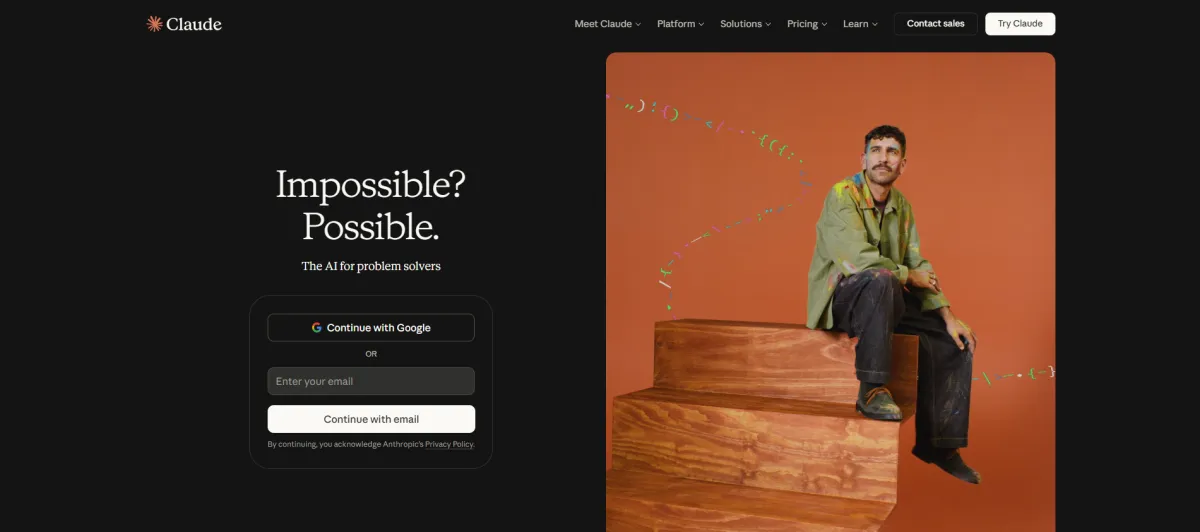1200x532 pixels.
Task: Click the Google logo icon
Action: coord(316,328)
